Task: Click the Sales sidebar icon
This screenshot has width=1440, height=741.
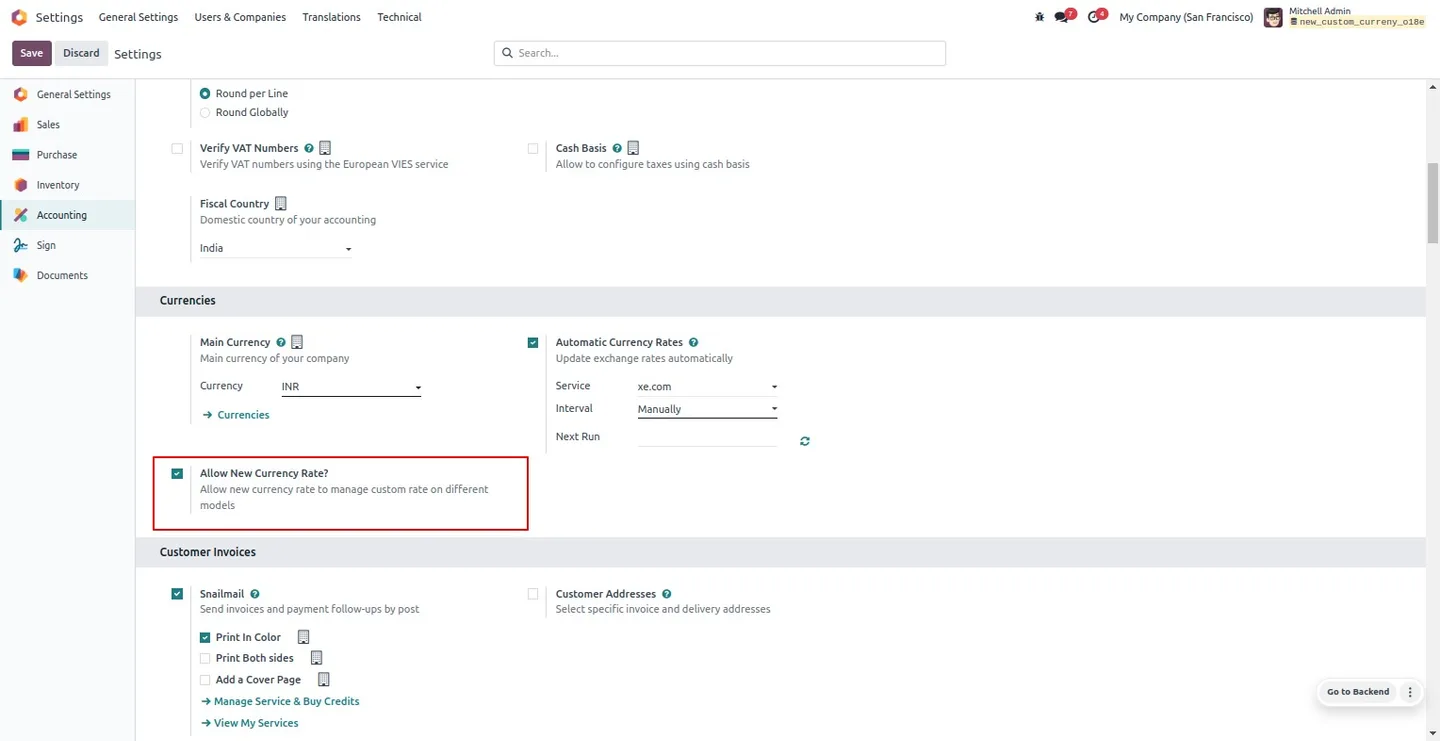Action: point(20,125)
